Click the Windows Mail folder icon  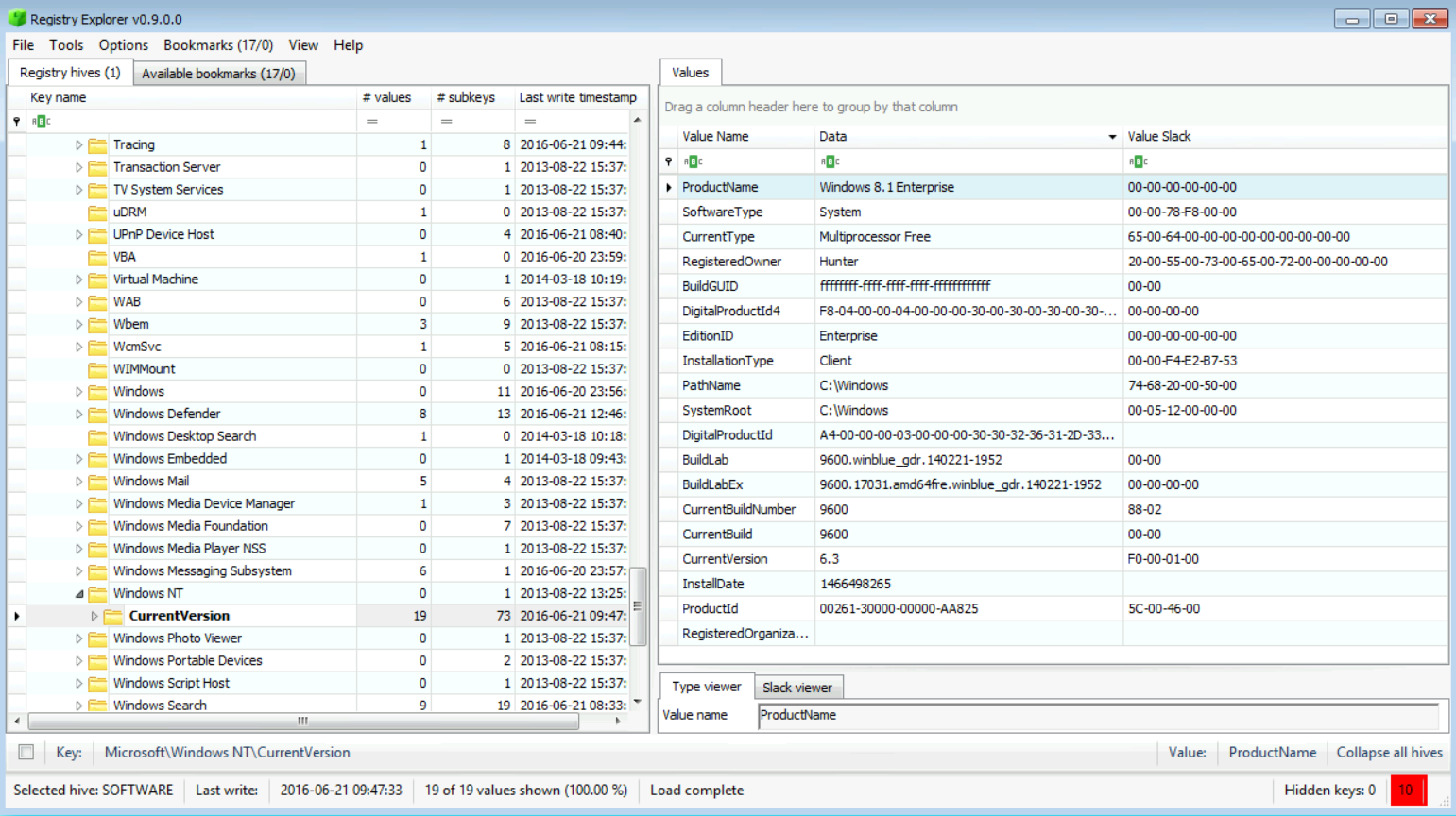(x=97, y=482)
